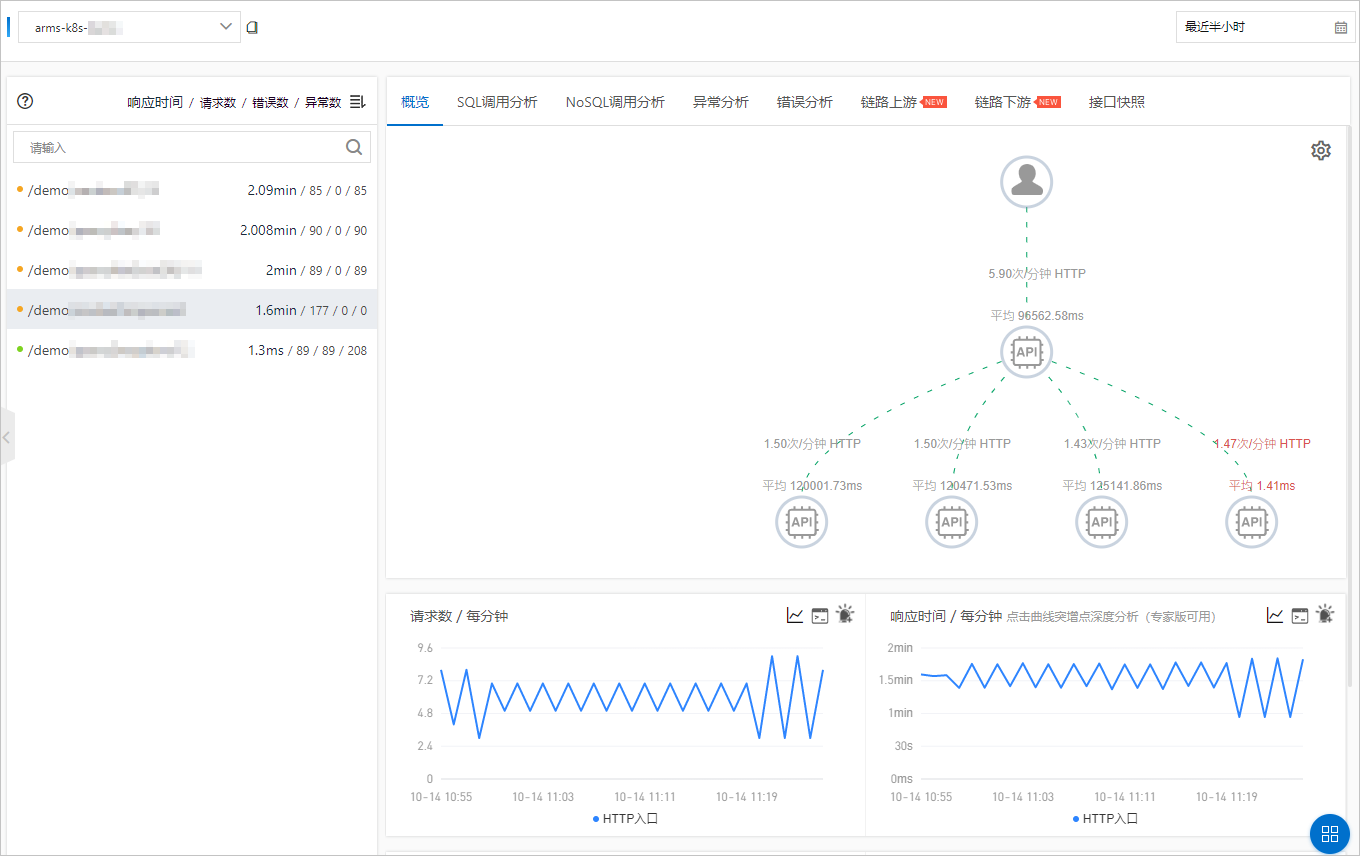The image size is (1360, 856).
Task: Select the /demo interface with 1.3ms response
Action: click(192, 350)
